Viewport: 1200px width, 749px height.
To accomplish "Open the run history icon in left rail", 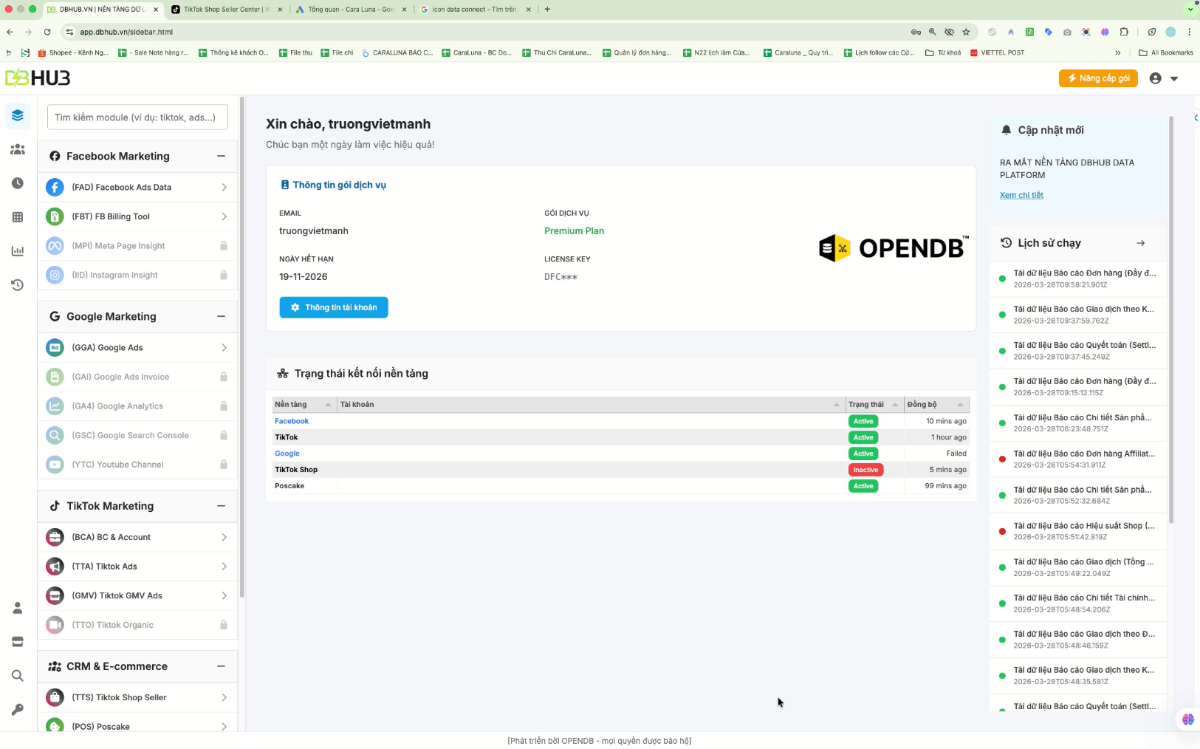I will (17, 285).
